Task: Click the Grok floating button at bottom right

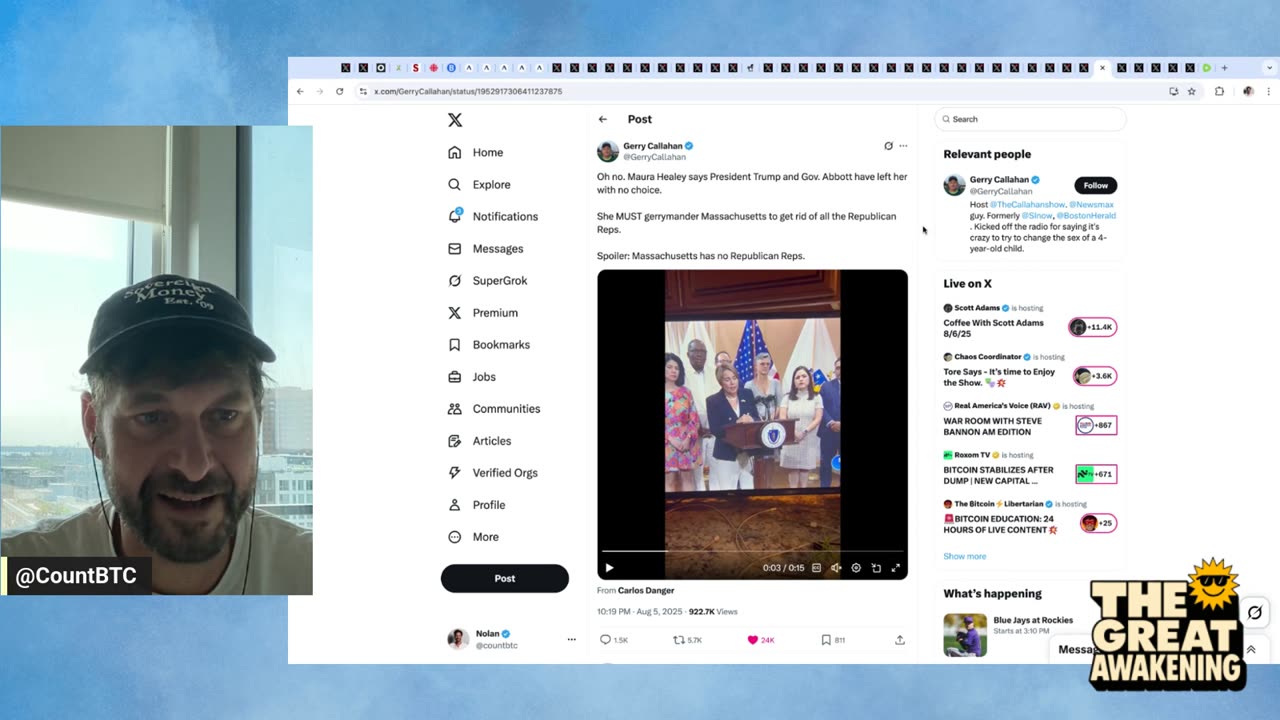Action: pyautogui.click(x=1255, y=612)
